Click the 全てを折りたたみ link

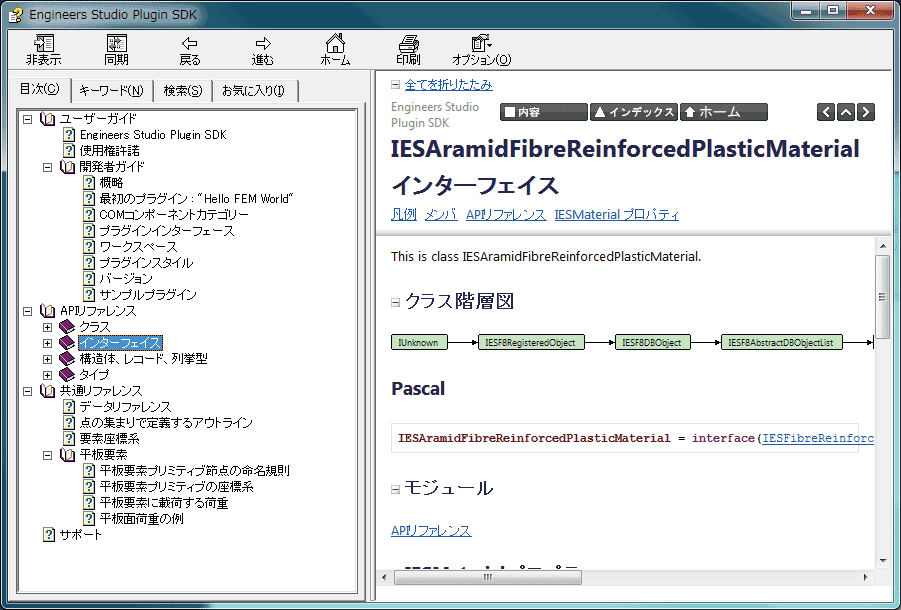click(x=448, y=85)
